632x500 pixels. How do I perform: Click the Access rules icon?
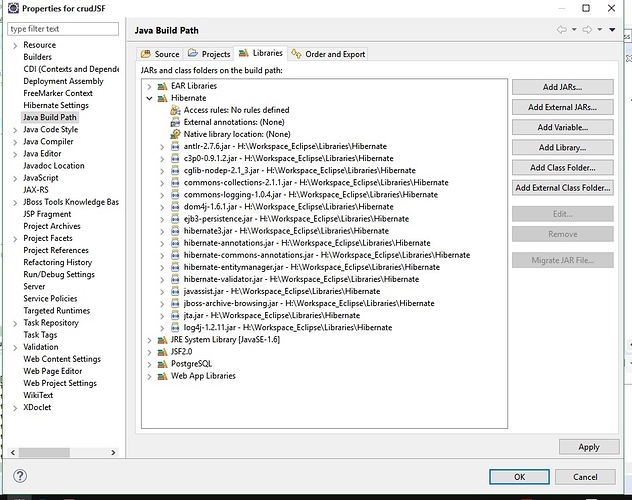tap(176, 110)
